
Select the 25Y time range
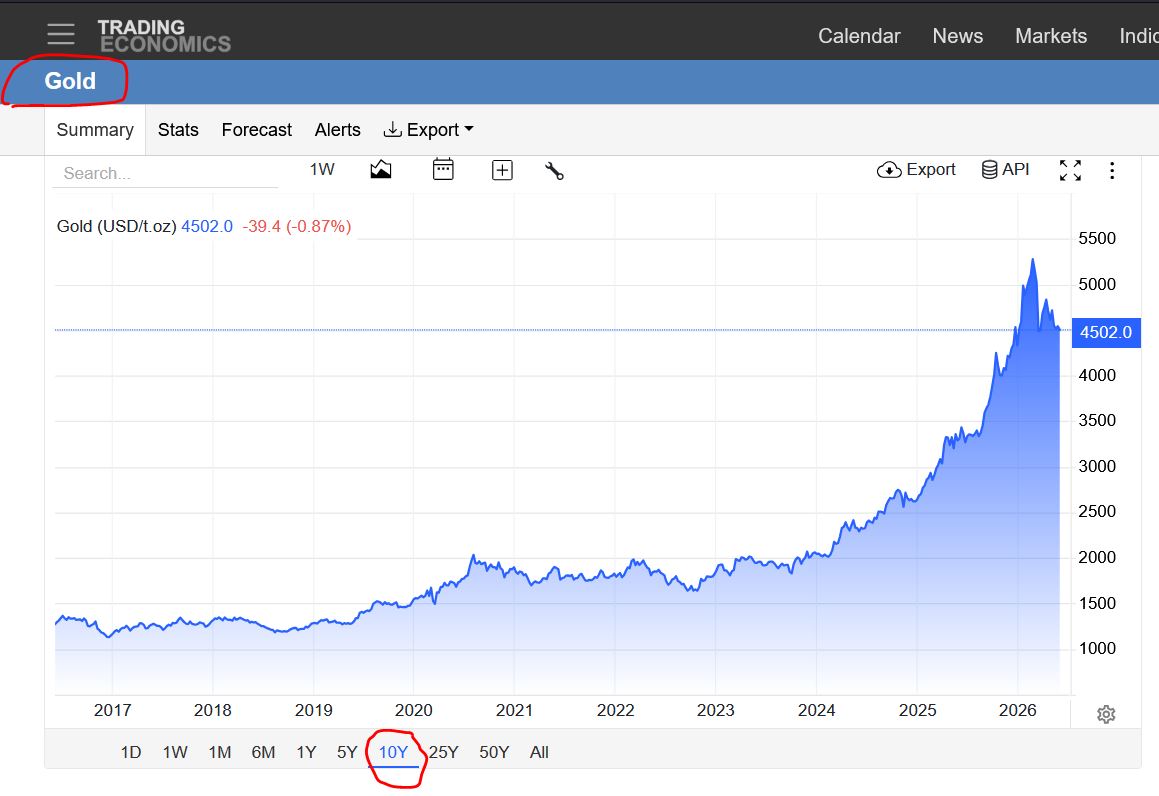coord(443,752)
